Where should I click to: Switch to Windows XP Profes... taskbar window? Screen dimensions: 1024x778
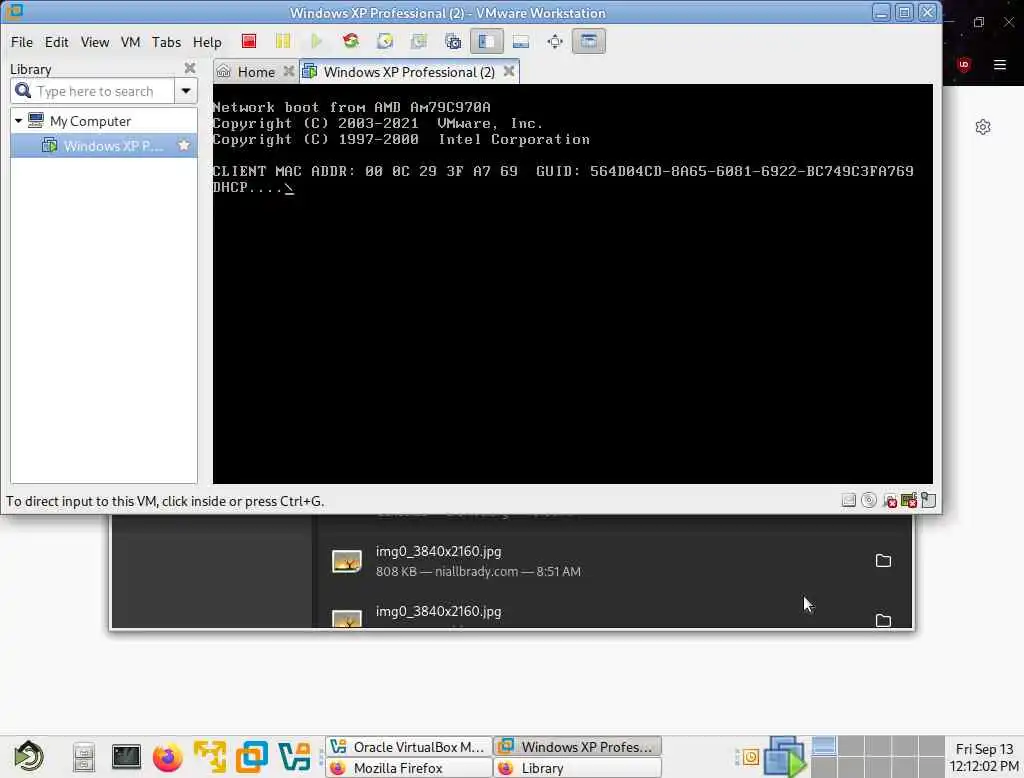(x=577, y=747)
